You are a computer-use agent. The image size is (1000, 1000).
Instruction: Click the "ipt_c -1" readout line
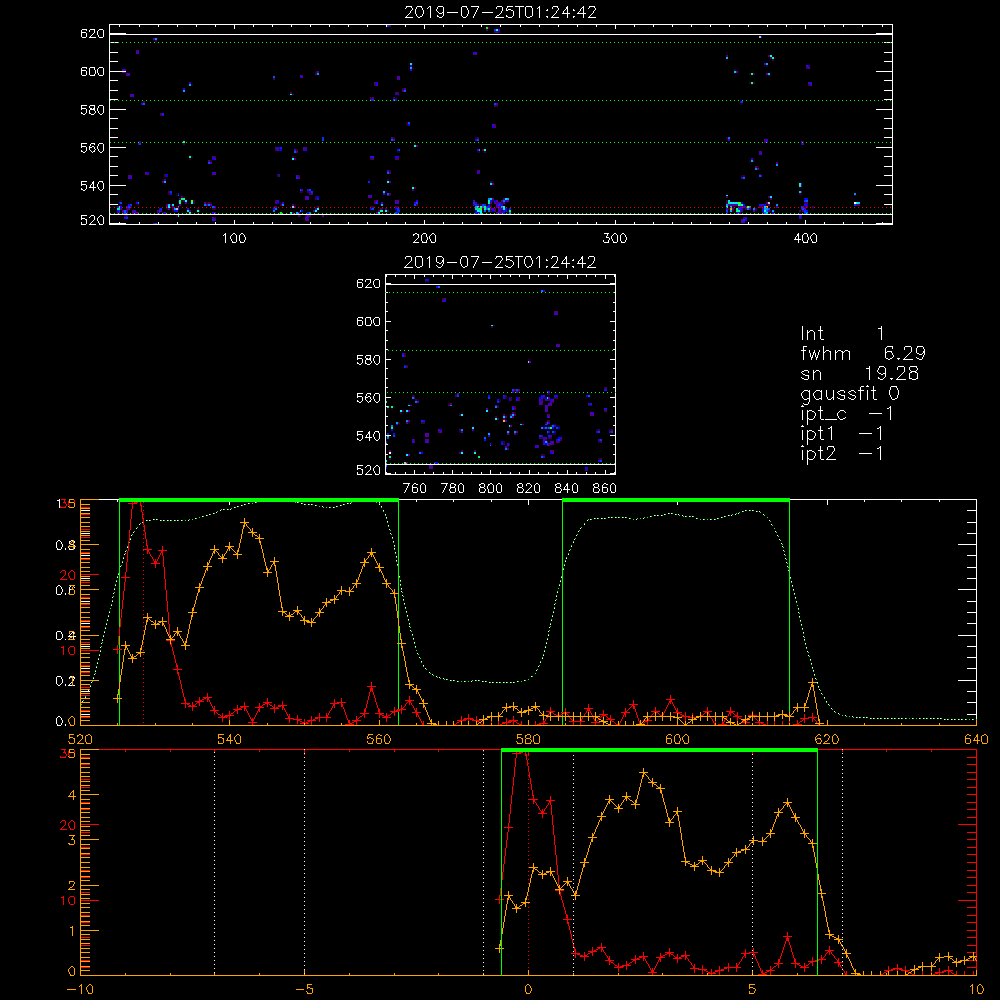click(847, 414)
